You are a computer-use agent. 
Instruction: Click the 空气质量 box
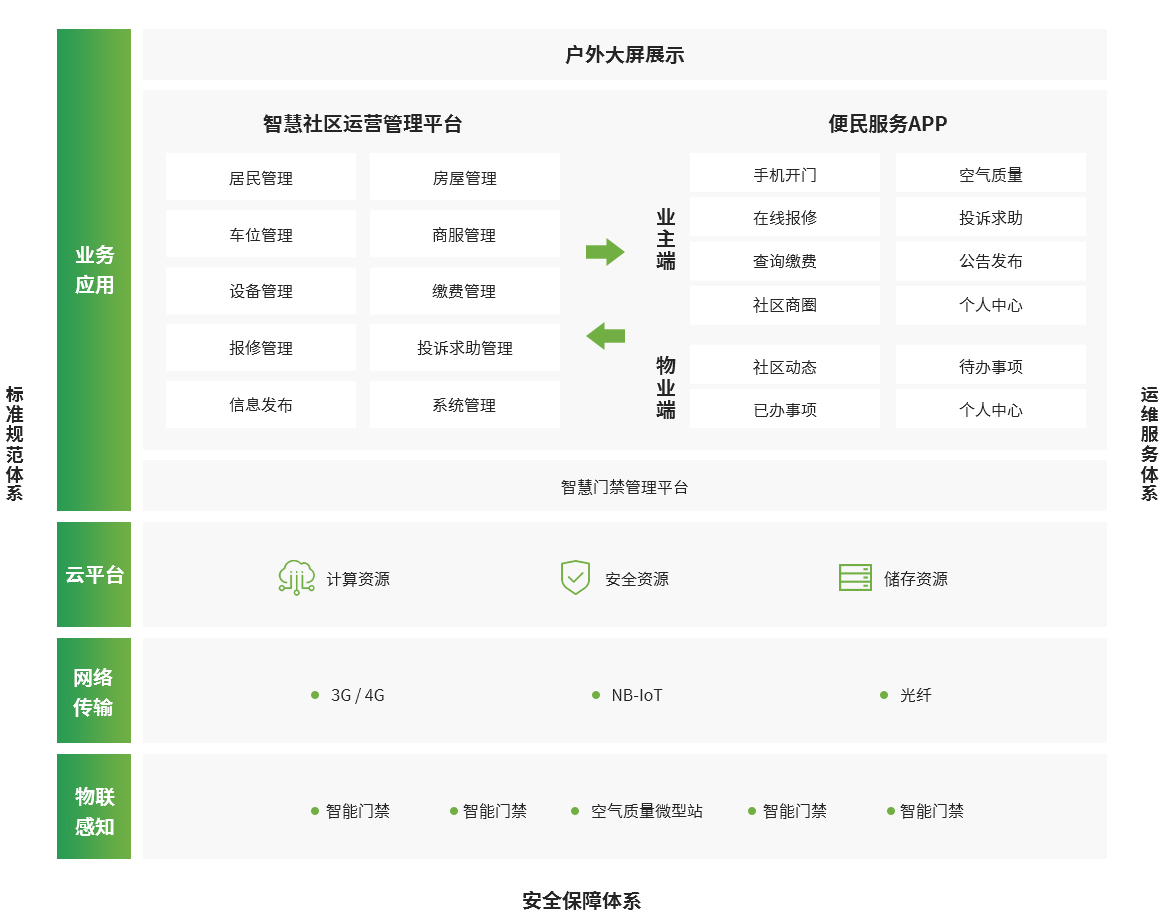tap(991, 174)
